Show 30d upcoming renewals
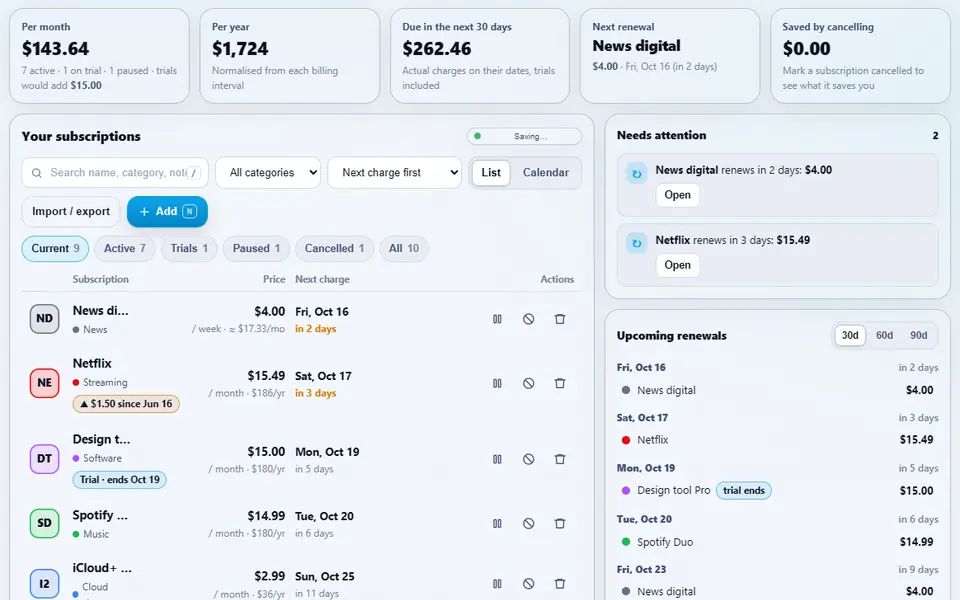The image size is (960, 600). click(x=850, y=336)
